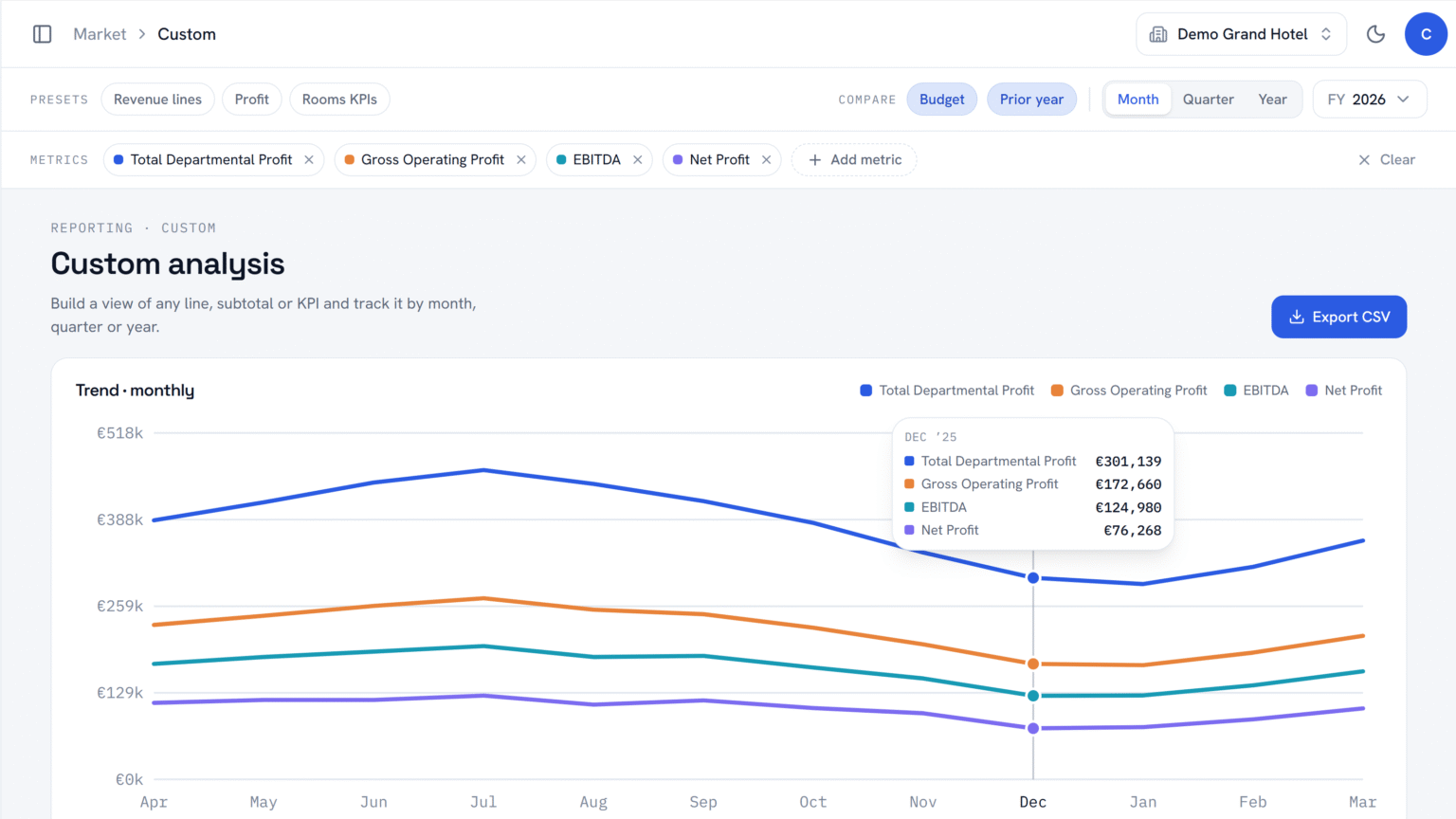
Task: Click the €518k y-axis label
Action: pos(119,433)
